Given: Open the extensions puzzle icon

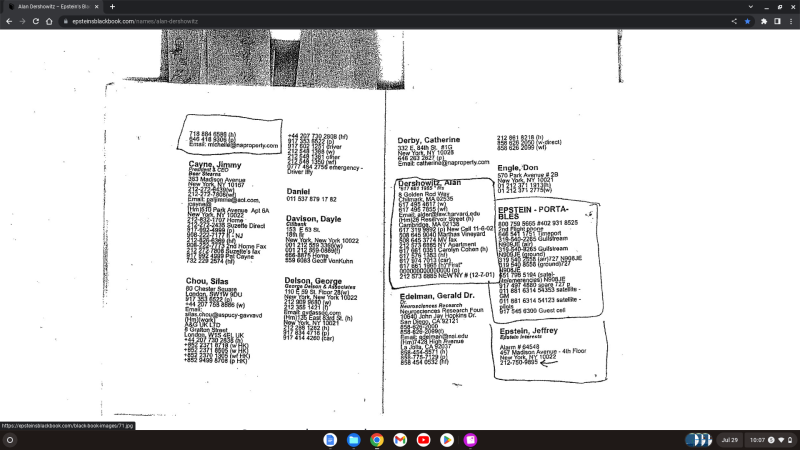Looking at the screenshot, I should click(764, 21).
